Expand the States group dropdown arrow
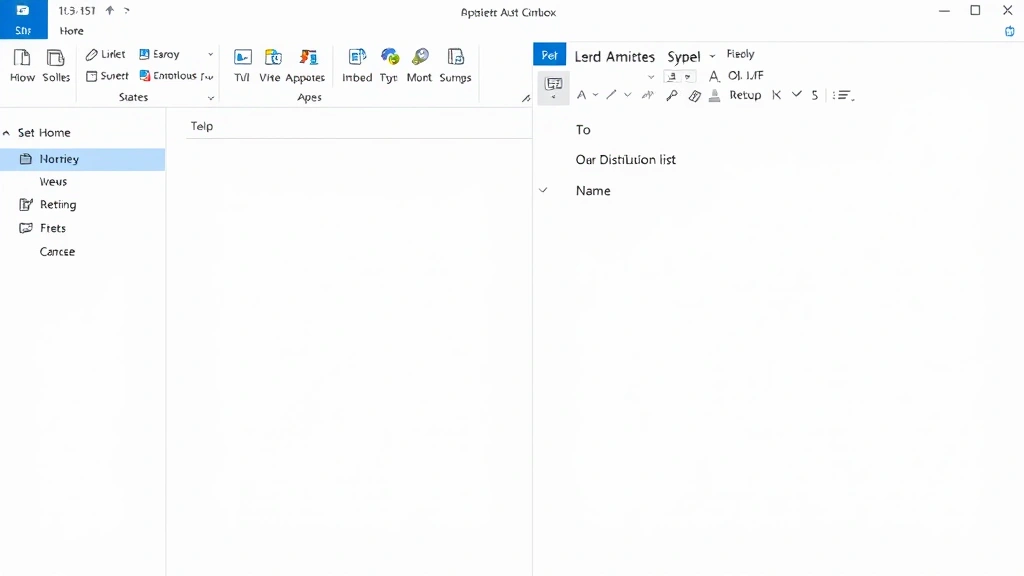The width and height of the screenshot is (1024, 576). click(x=210, y=98)
